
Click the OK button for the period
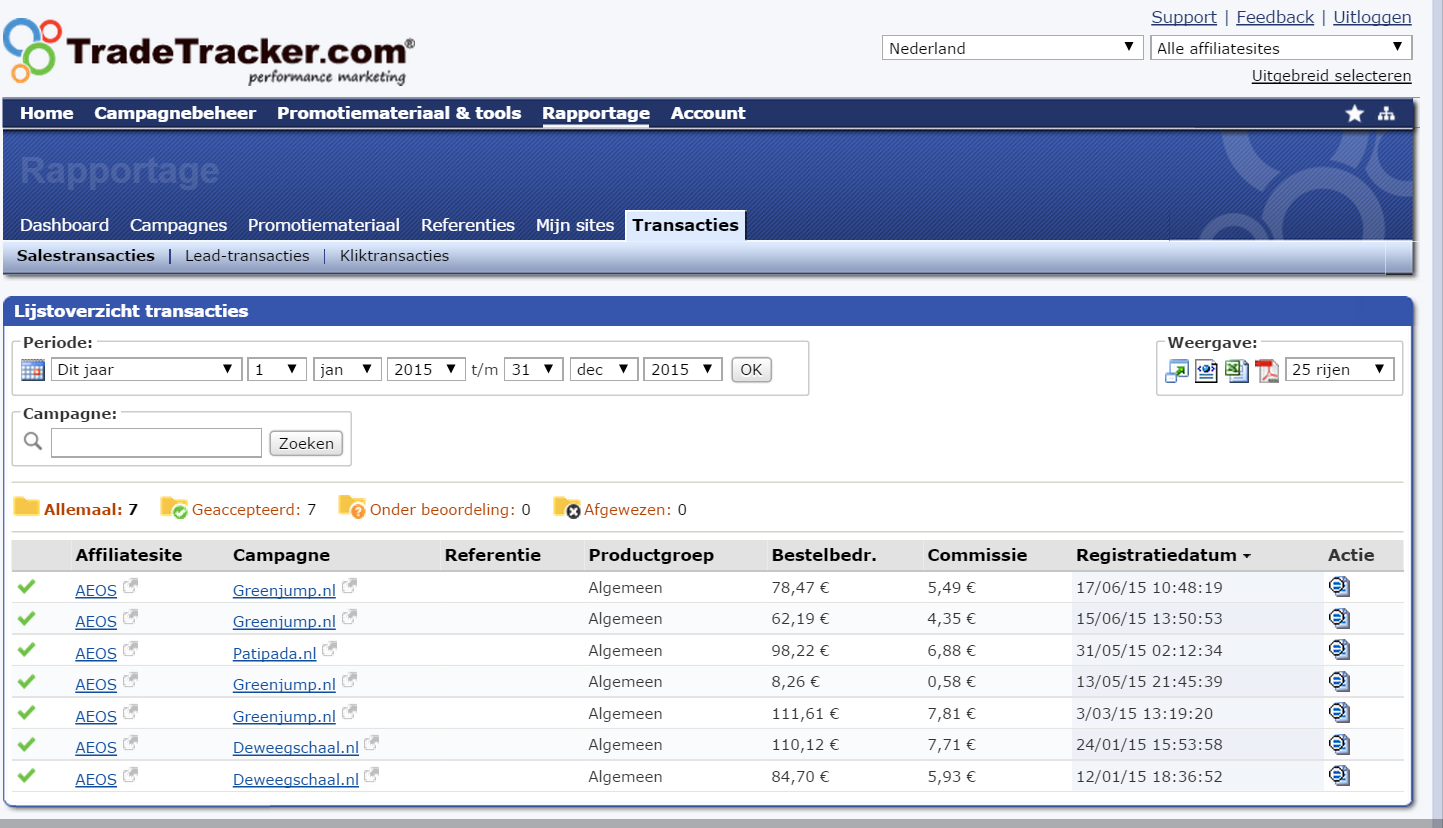tap(751, 370)
